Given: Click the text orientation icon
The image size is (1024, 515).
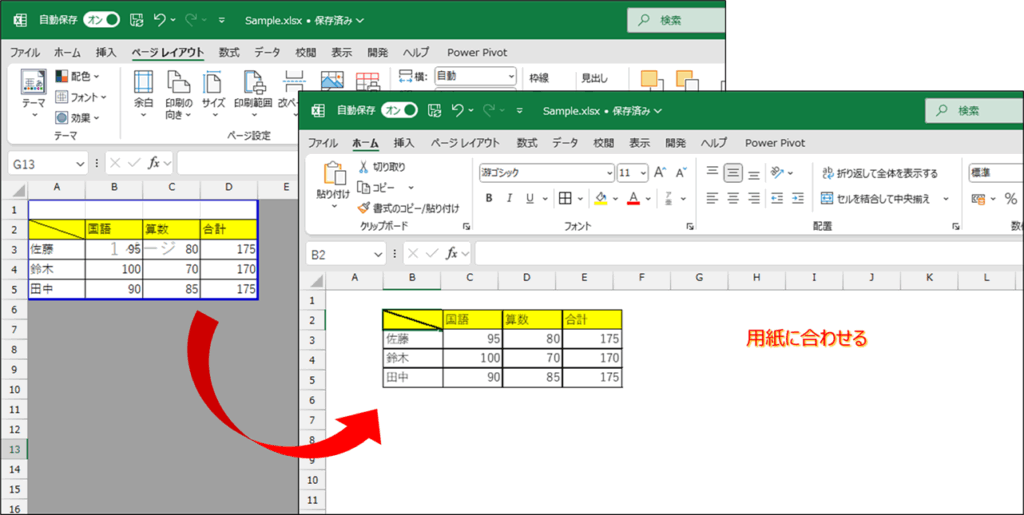Looking at the screenshot, I should pyautogui.click(x=776, y=172).
